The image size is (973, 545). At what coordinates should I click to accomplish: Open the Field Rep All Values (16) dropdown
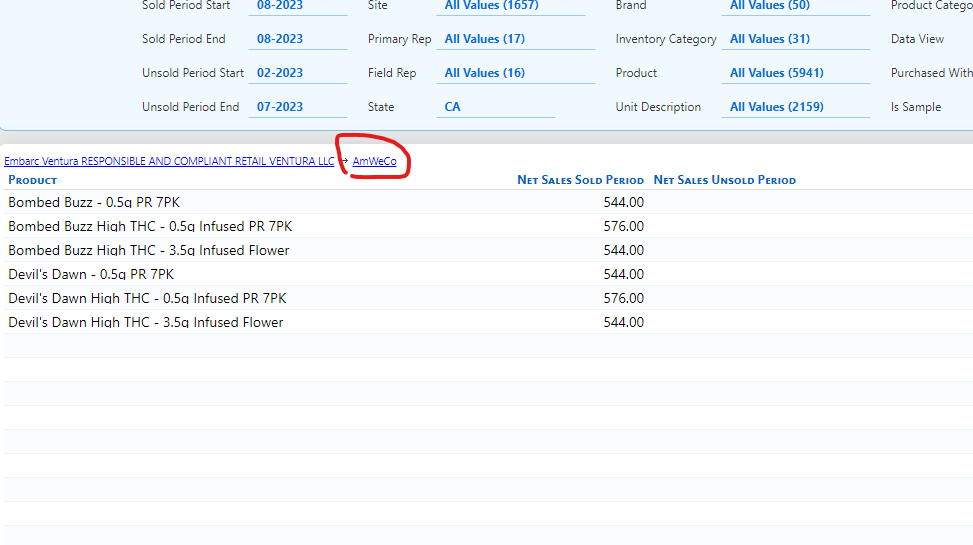pos(485,73)
